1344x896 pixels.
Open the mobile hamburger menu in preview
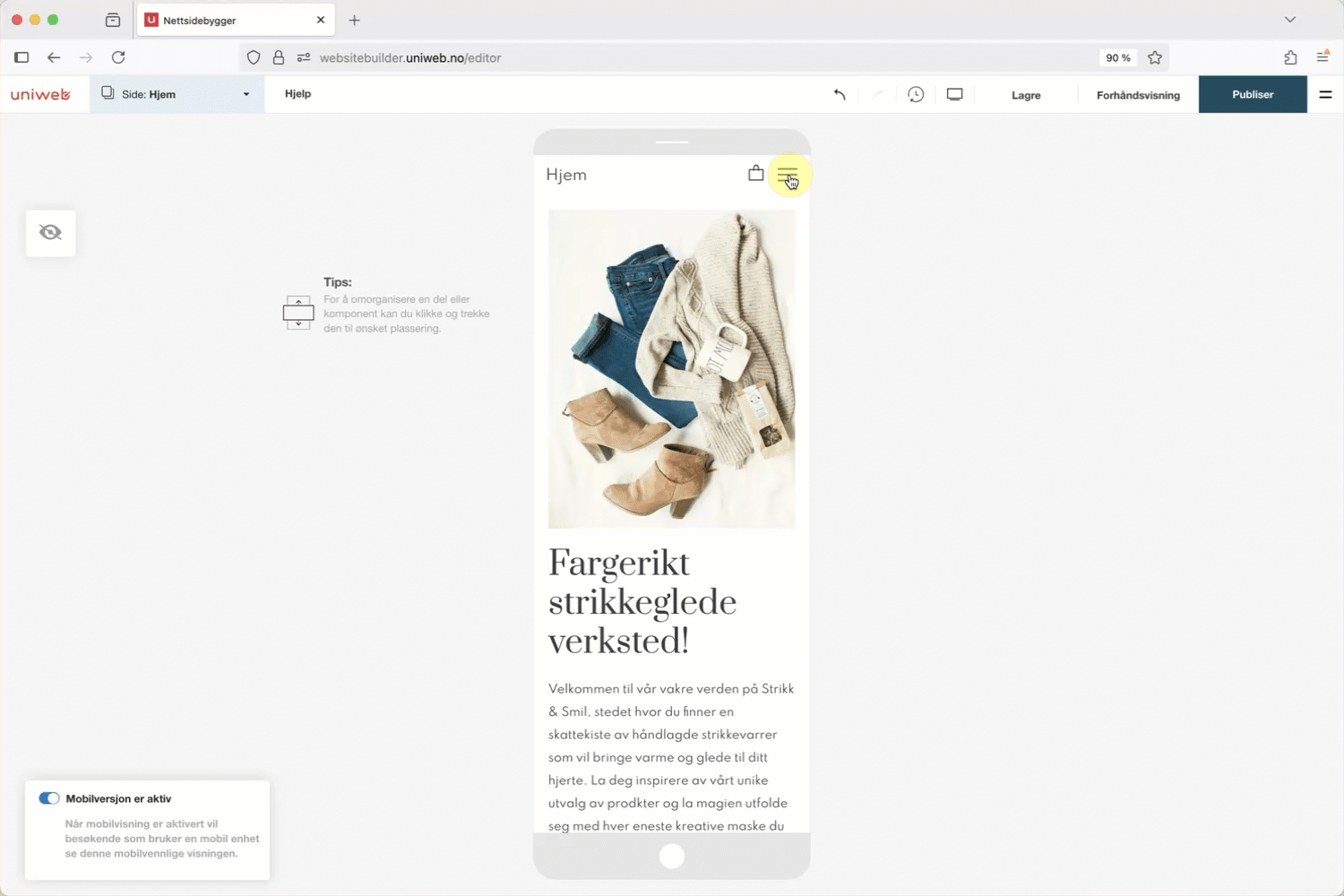coord(788,174)
